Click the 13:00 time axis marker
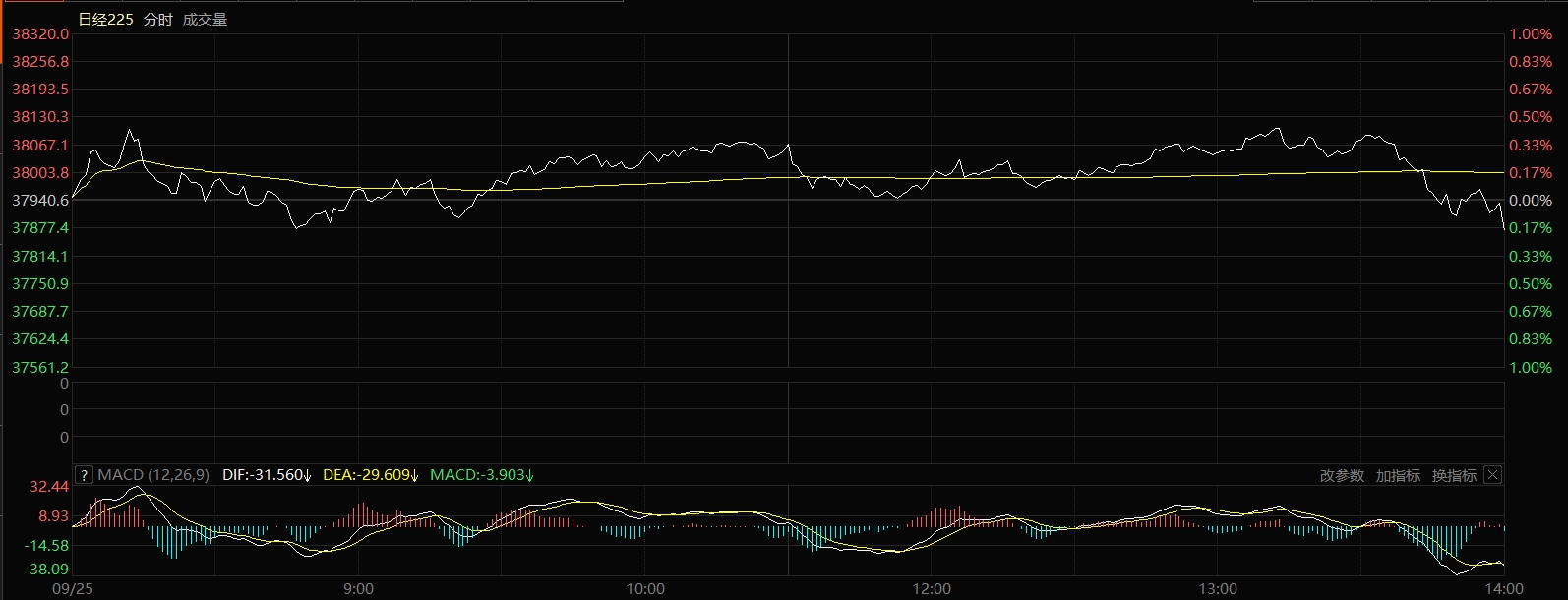 tap(1218, 588)
